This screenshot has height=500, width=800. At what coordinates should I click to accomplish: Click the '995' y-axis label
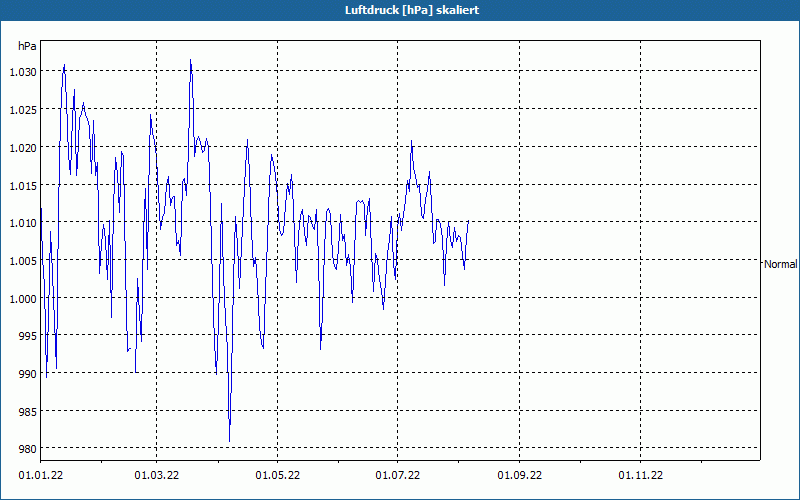click(x=28, y=336)
